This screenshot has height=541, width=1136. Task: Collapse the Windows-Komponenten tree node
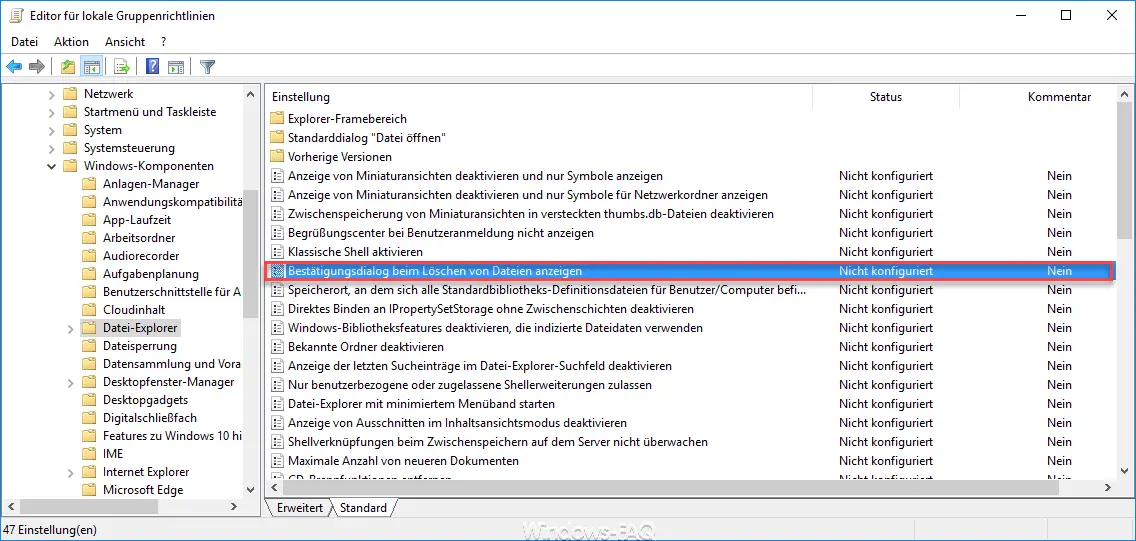51,166
